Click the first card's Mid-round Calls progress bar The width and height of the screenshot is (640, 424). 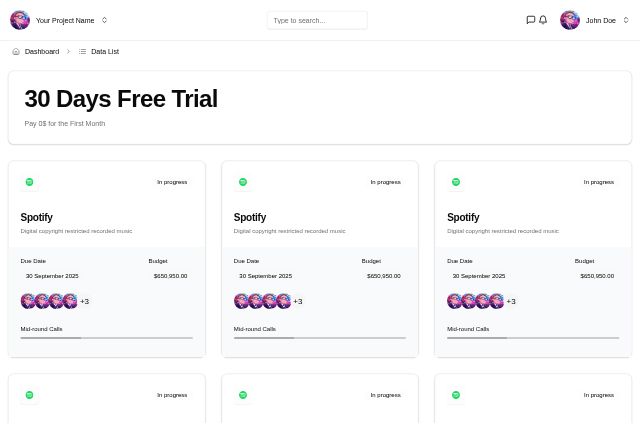[106, 337]
